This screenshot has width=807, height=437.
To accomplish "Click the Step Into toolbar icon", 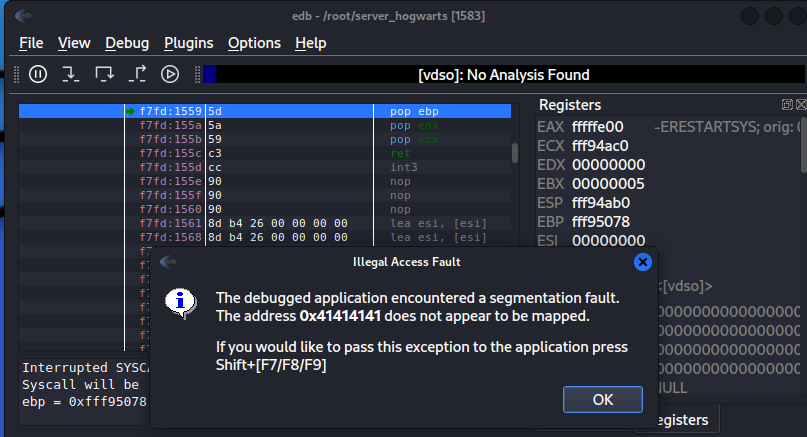I will pos(70,73).
